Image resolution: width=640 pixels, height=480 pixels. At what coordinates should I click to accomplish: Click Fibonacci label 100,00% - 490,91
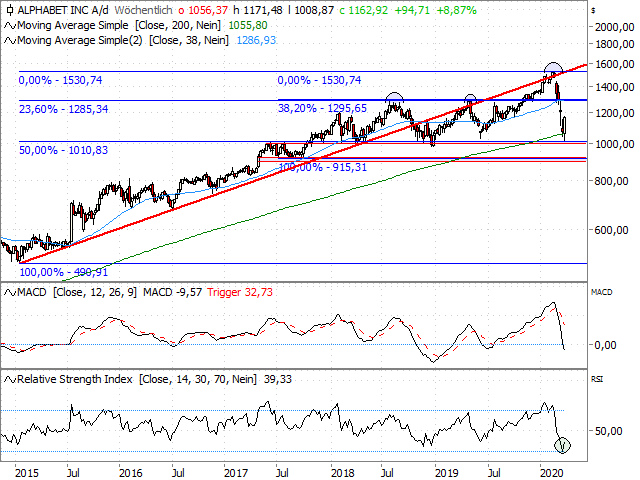click(x=63, y=272)
